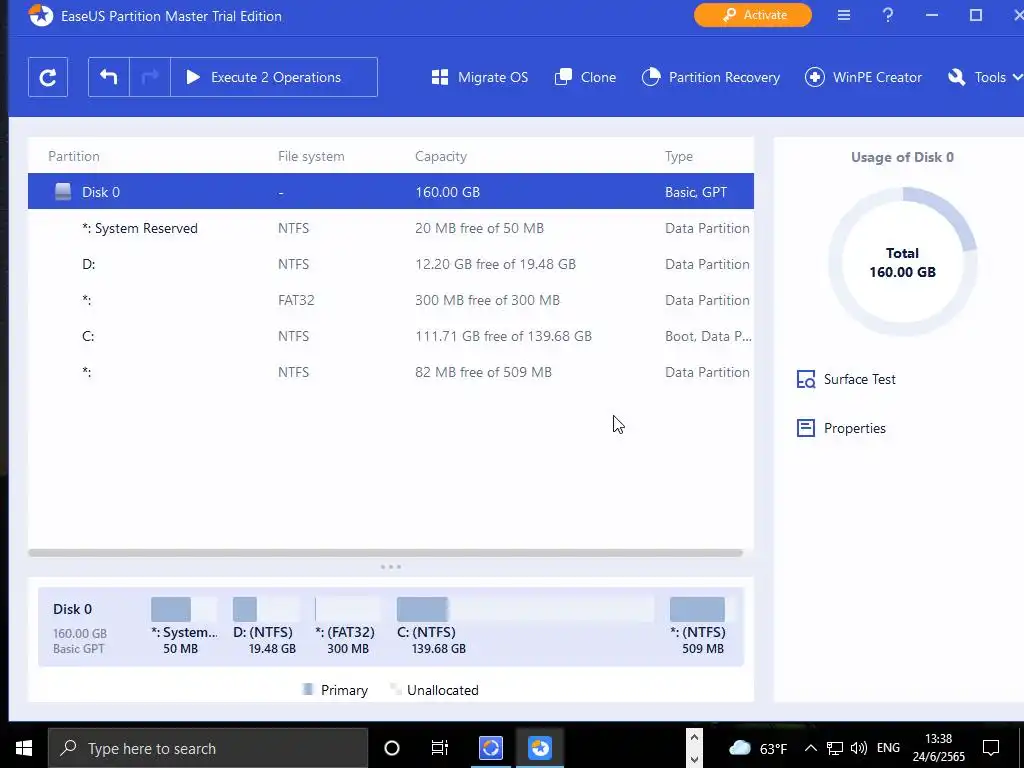Select the C: (NTFS) 139.68 GB block in disk map

point(525,626)
